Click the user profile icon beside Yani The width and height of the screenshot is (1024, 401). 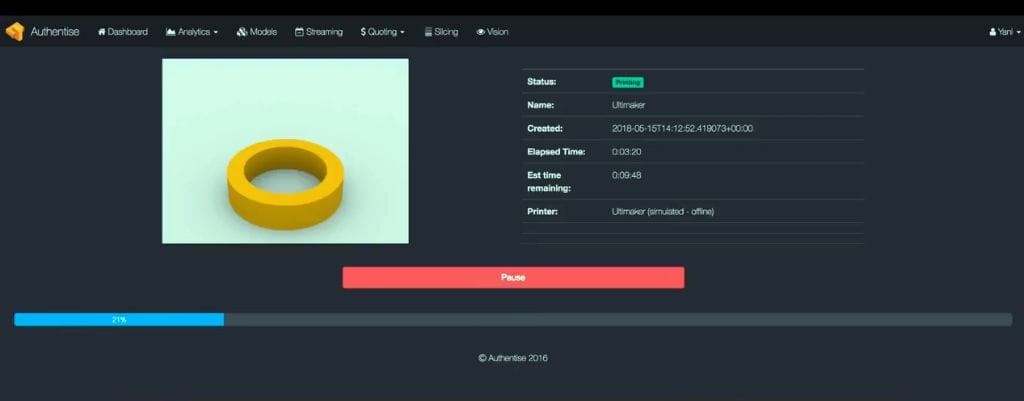coord(992,32)
